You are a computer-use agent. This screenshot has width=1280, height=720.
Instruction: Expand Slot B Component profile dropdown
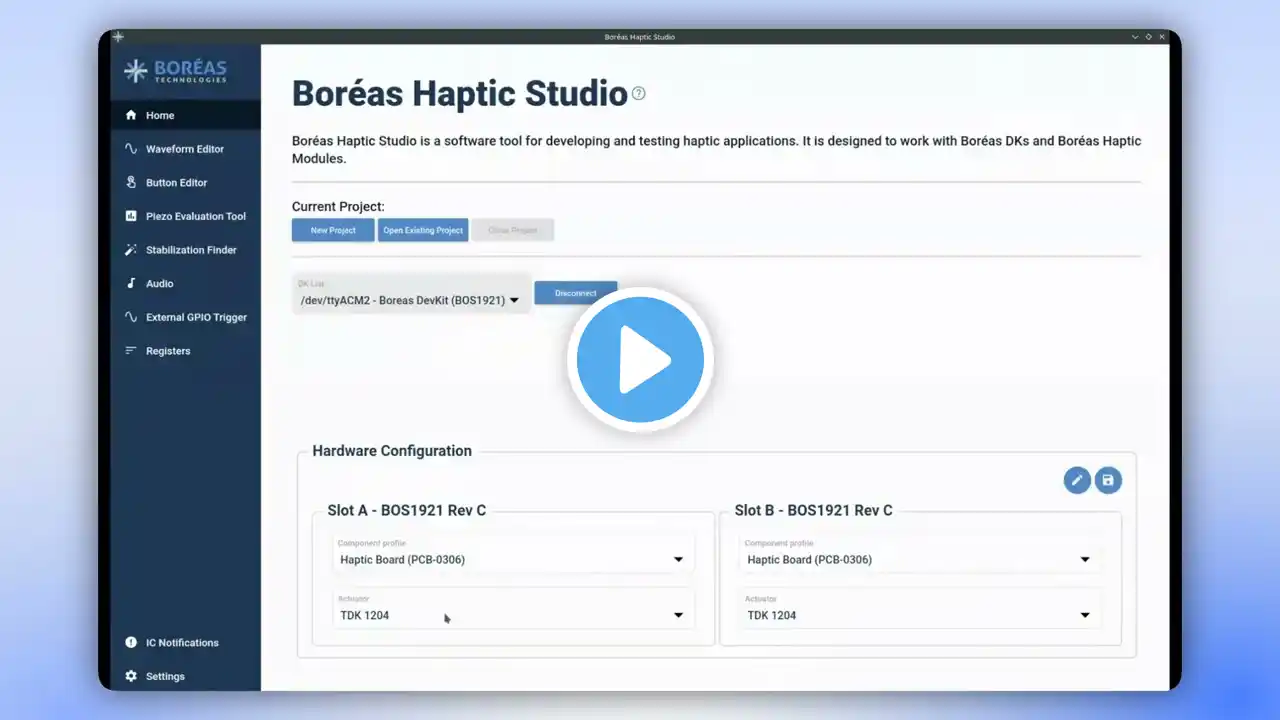tap(921, 554)
